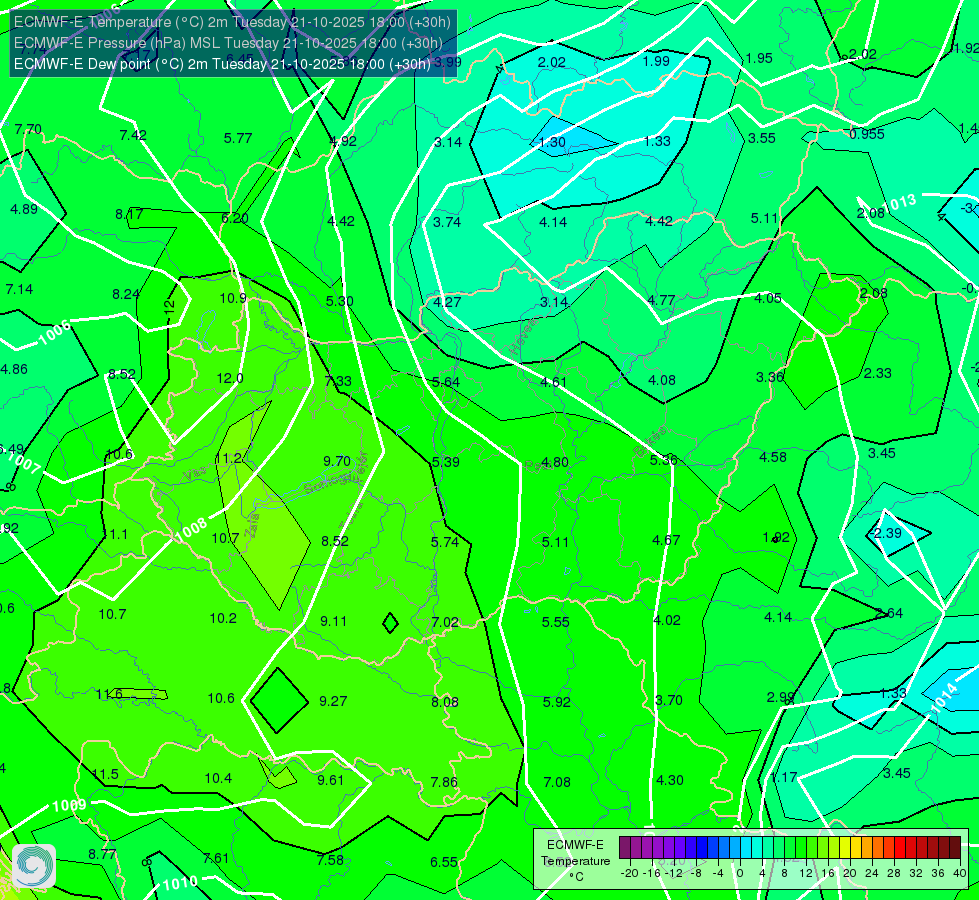Image resolution: width=979 pixels, height=900 pixels.
Task: Click the 4.92 dew point value
Action: click(x=343, y=141)
